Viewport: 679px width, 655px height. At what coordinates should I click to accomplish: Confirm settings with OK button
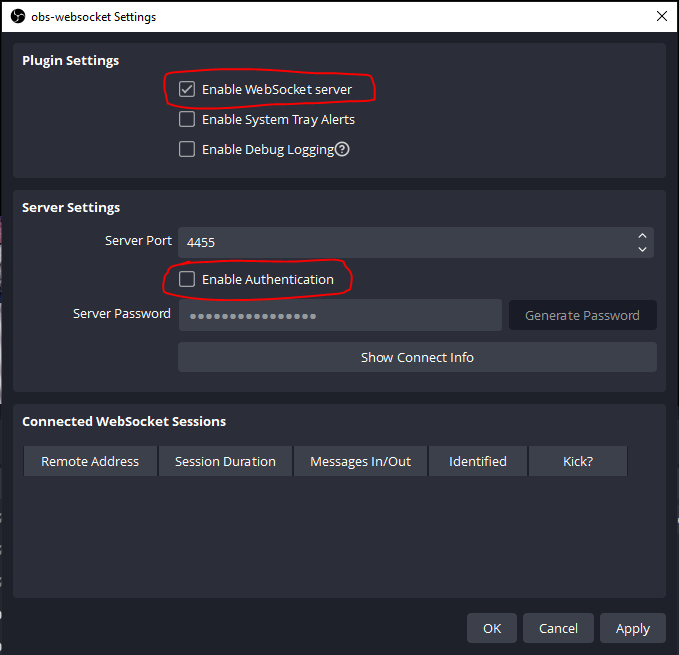coord(492,628)
